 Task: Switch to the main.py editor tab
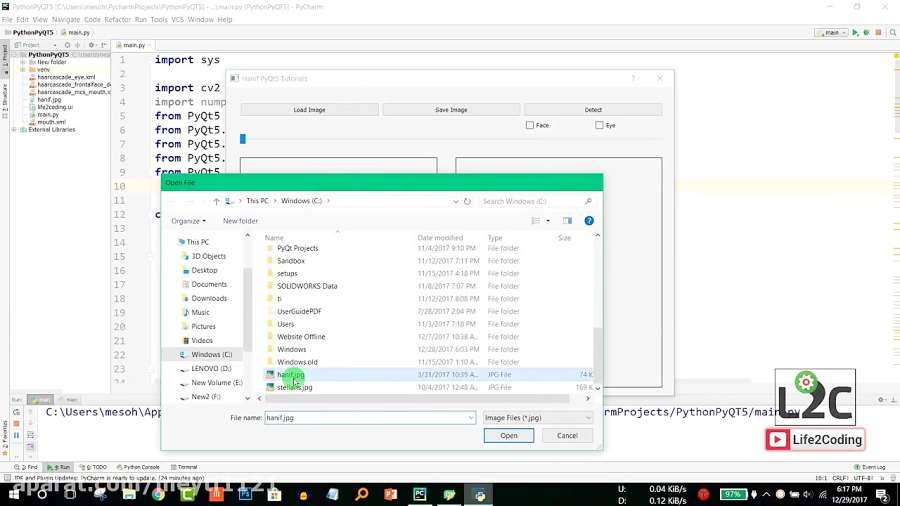point(133,45)
